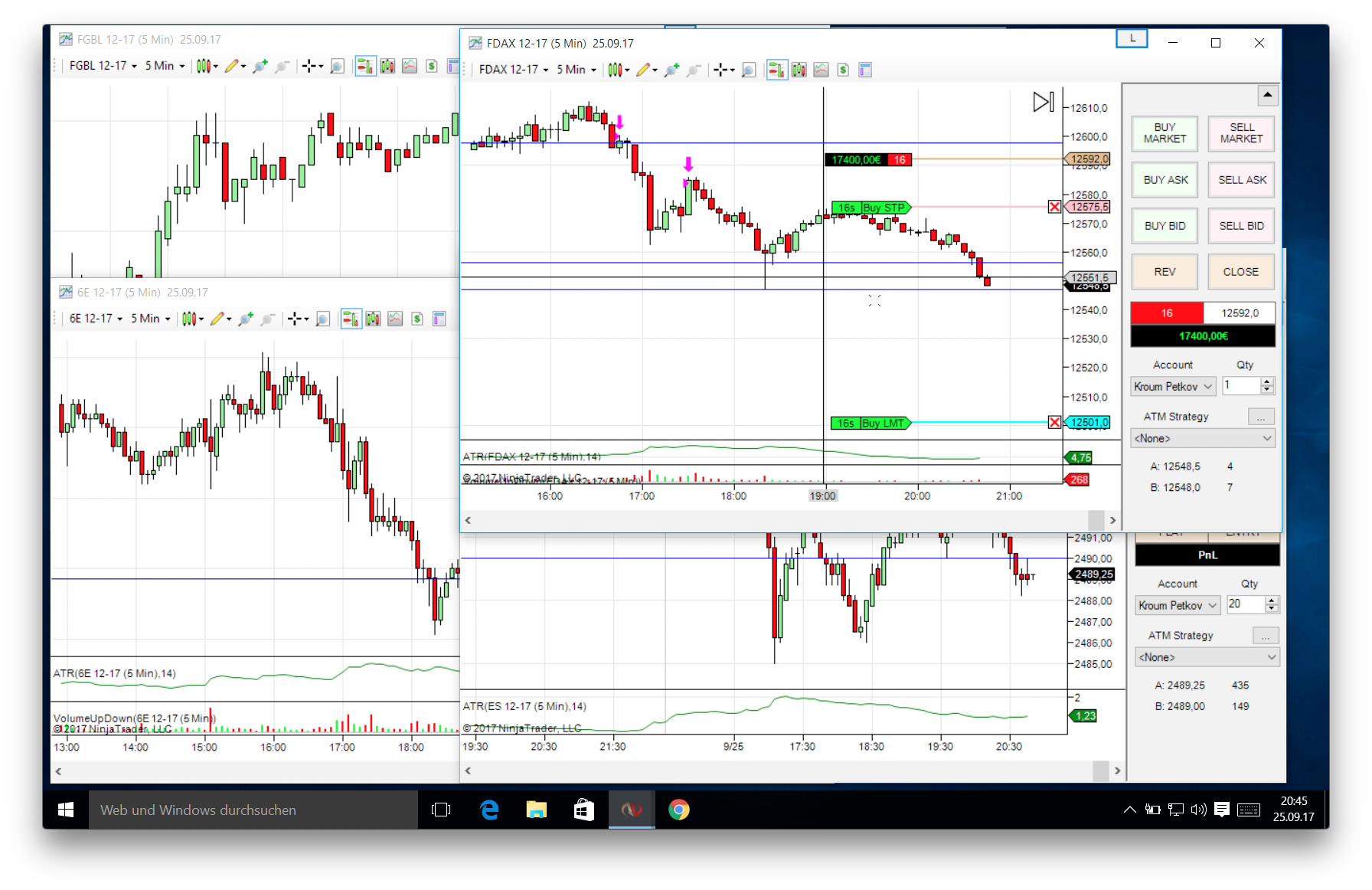The width and height of the screenshot is (1372, 890).
Task: Open the Windows Start menu
Action: click(66, 810)
